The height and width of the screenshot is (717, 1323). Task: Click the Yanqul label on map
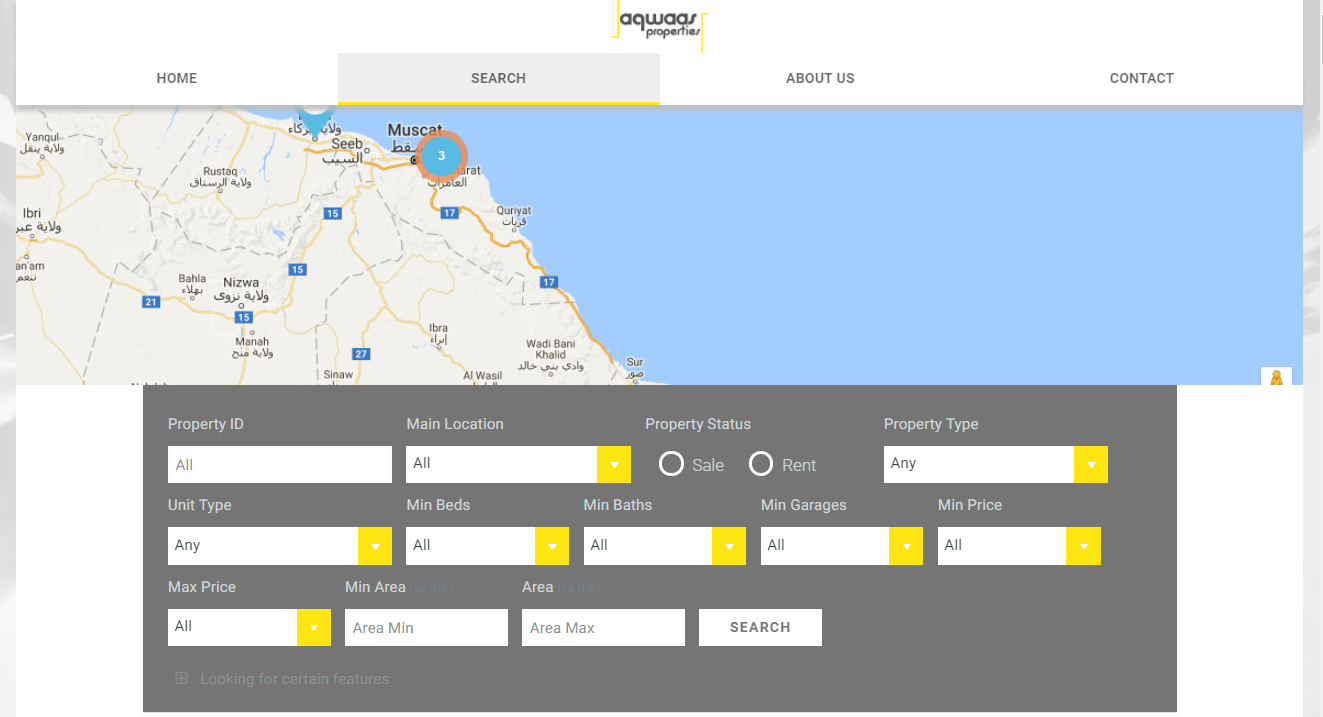44,138
